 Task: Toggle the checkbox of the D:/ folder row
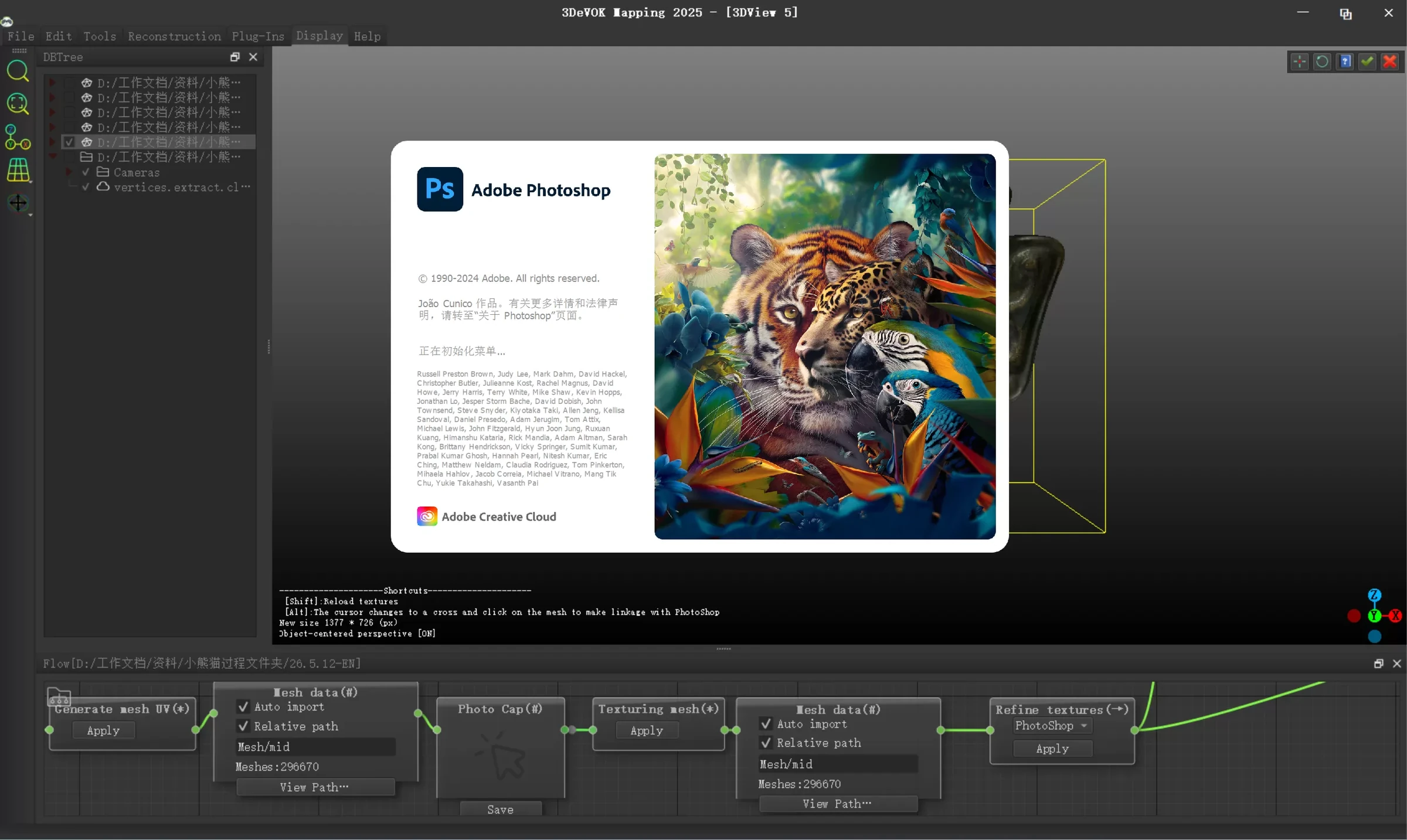pos(69,157)
